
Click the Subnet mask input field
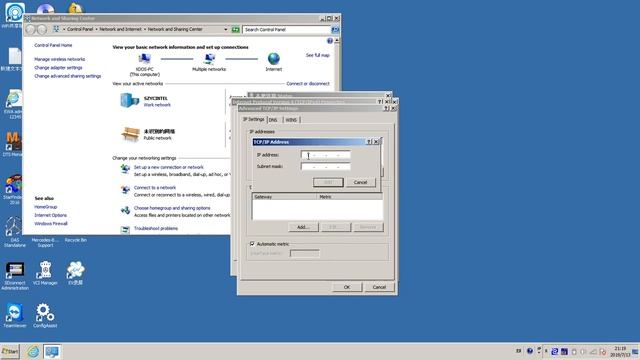coord(326,167)
